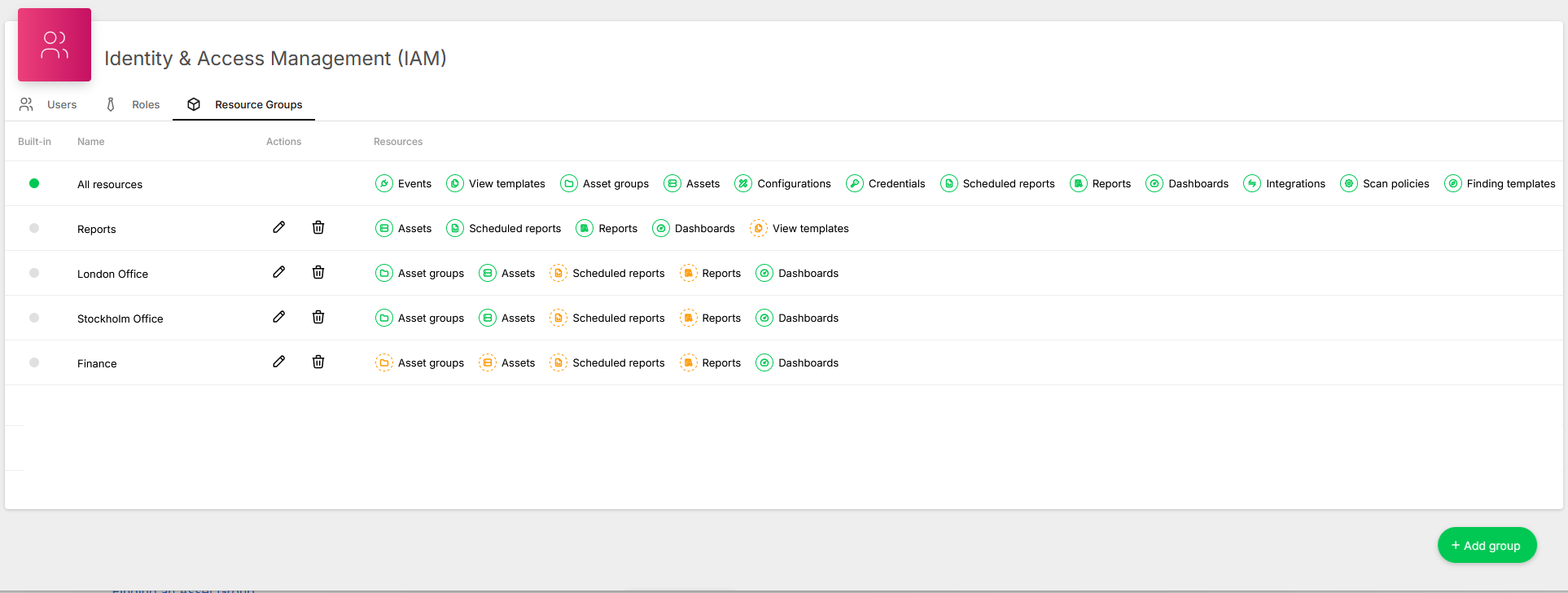Screen dimensions: 1568x593
Task: Click the Identity & Access Management title
Action: (x=275, y=59)
